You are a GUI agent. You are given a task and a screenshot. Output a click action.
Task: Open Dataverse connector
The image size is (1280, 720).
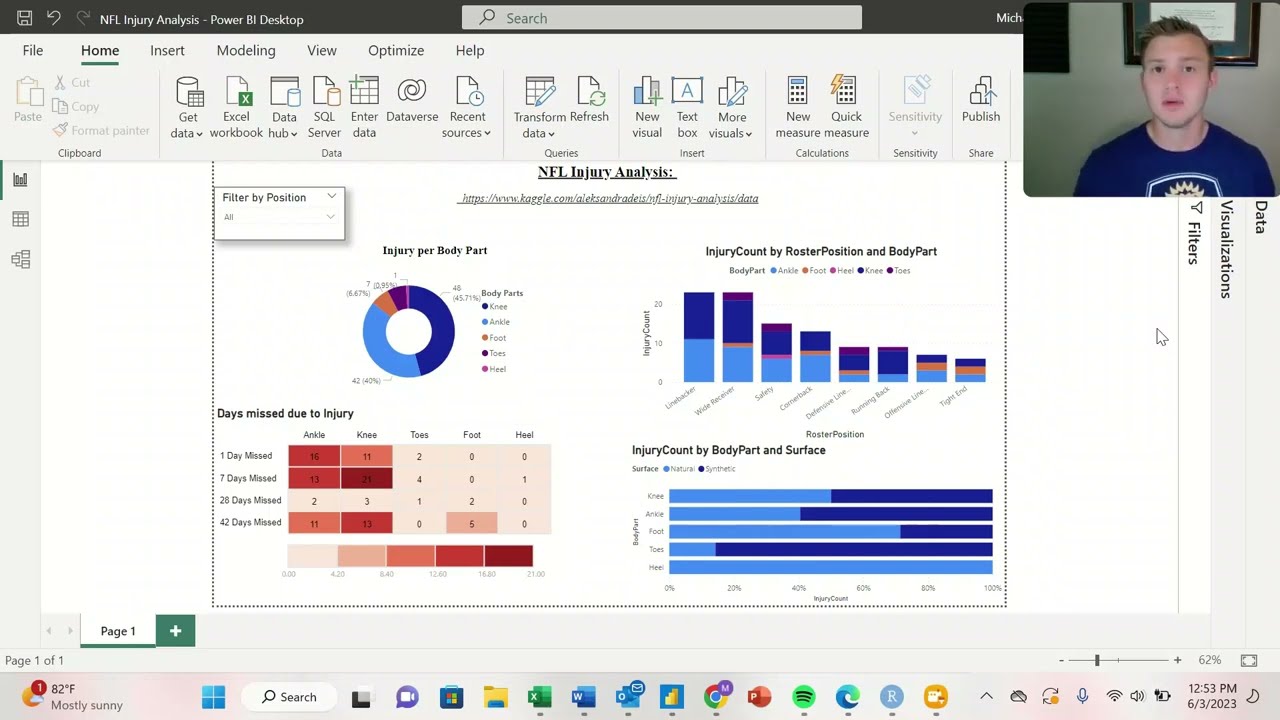point(412,100)
